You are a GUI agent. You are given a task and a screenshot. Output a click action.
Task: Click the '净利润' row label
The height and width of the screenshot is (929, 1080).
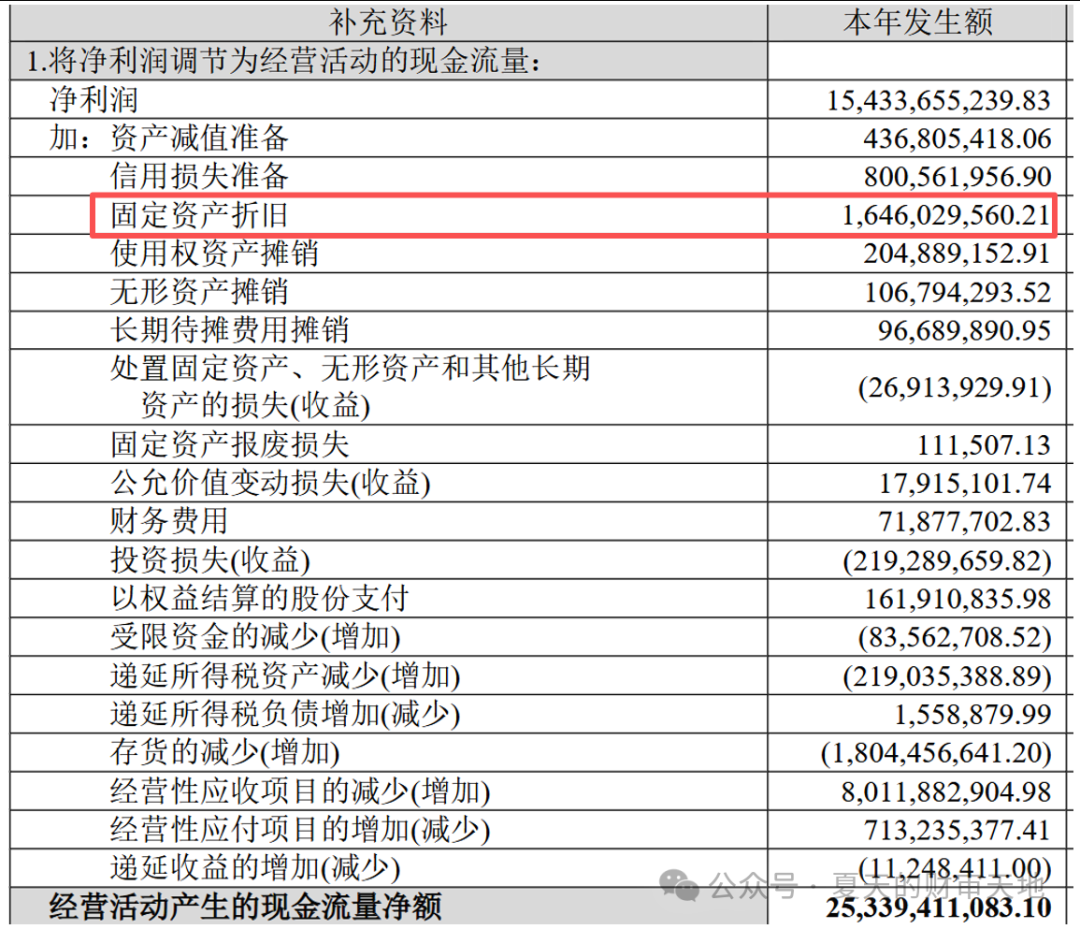(94, 100)
